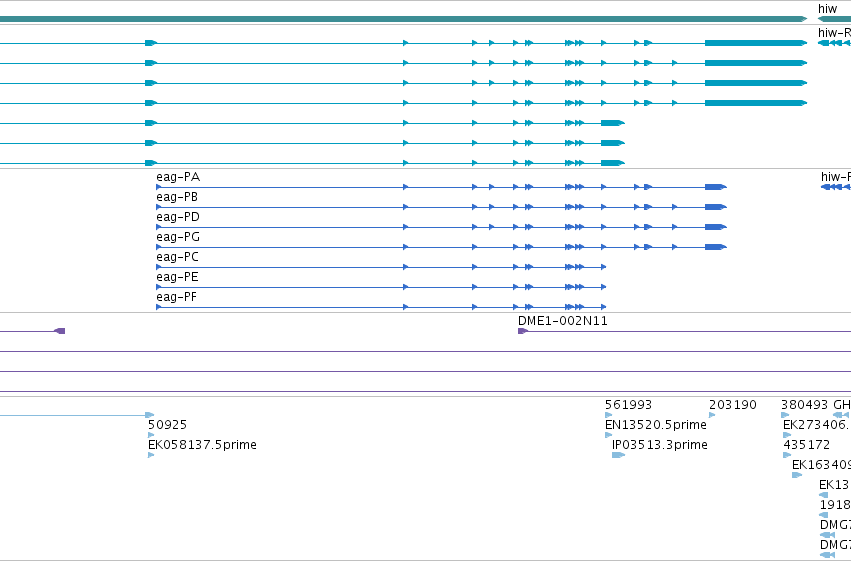The height and width of the screenshot is (561, 851).
Task: Click thick terminal exon of eag-PA row
Action: click(x=716, y=187)
